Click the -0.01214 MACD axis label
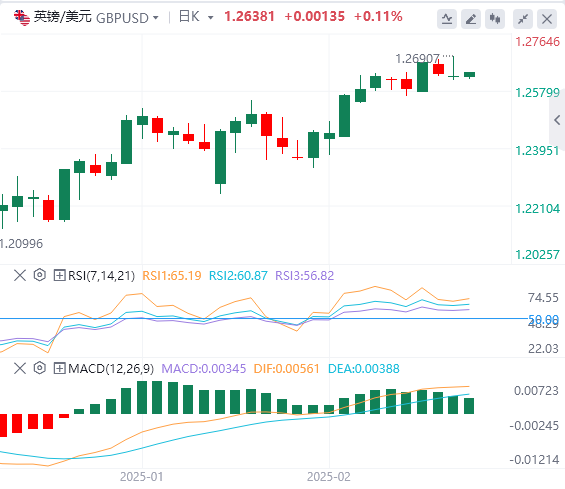The image size is (565, 489). 534,460
